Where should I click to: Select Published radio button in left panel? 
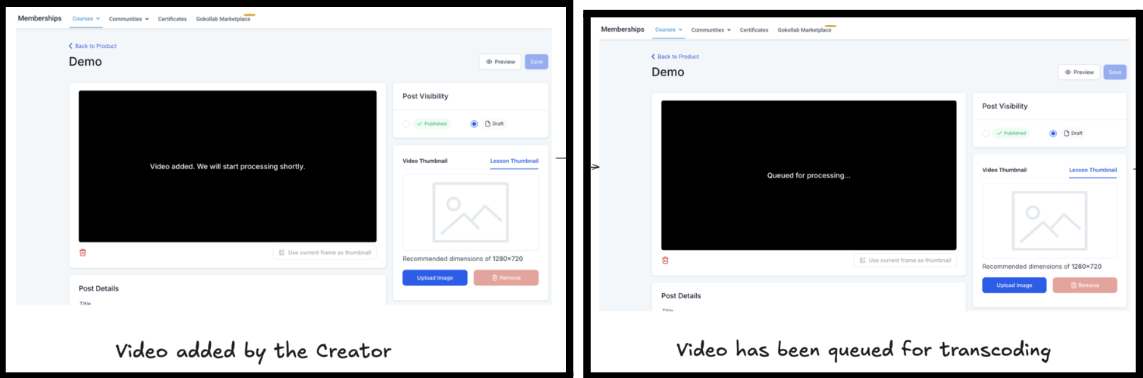406,124
